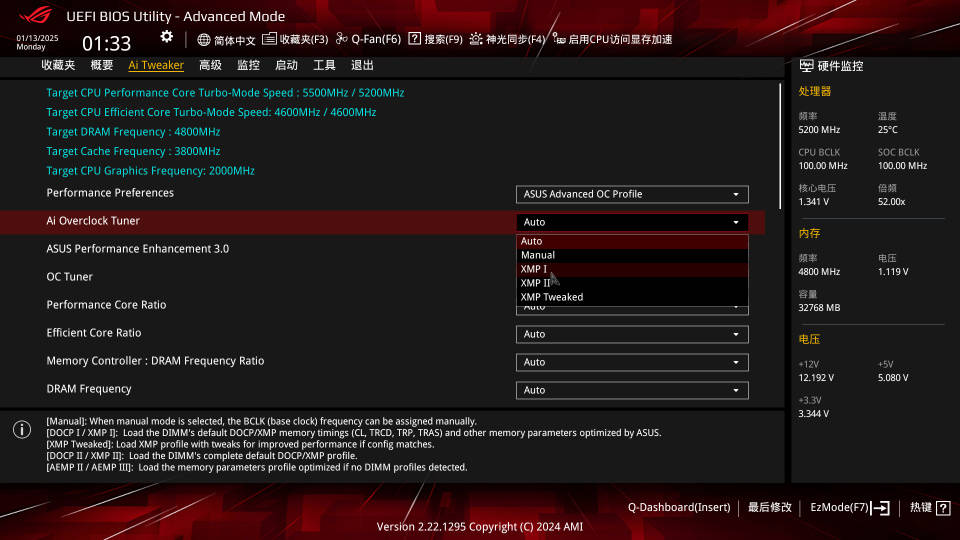The image size is (960, 540).
Task: Click the 01/13/2025 Monday date
Action: click(x=37, y=42)
